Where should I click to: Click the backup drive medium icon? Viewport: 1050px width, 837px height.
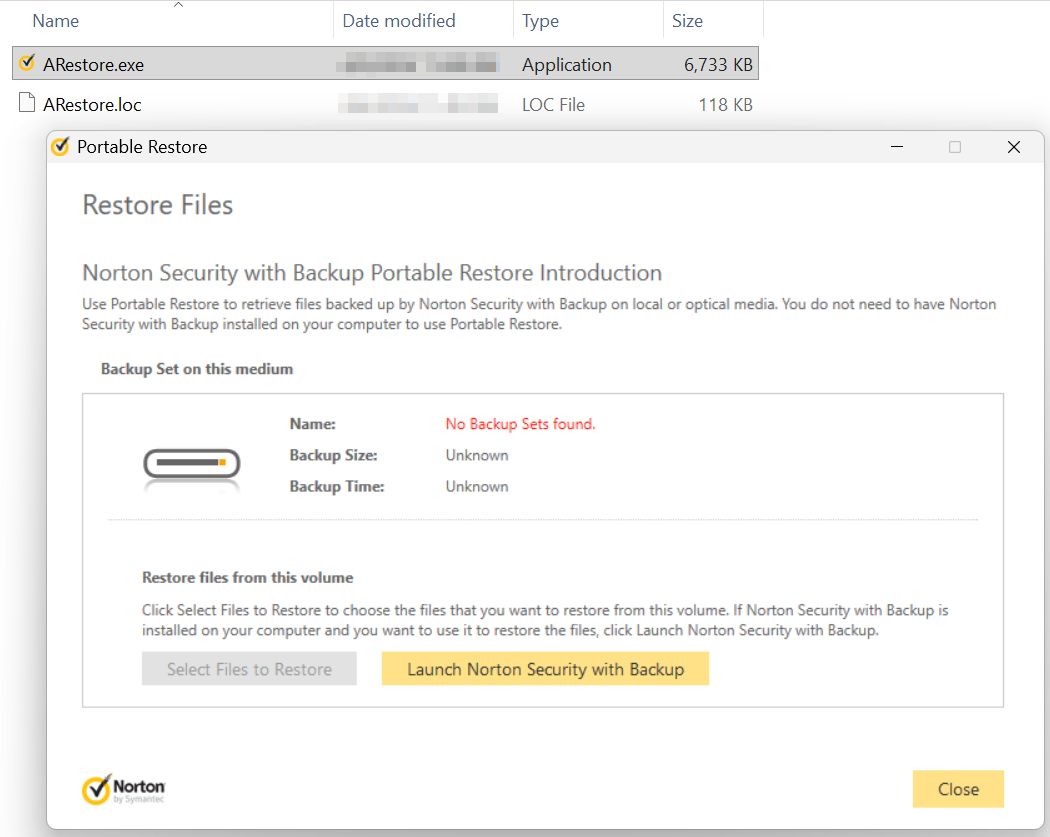[192, 465]
